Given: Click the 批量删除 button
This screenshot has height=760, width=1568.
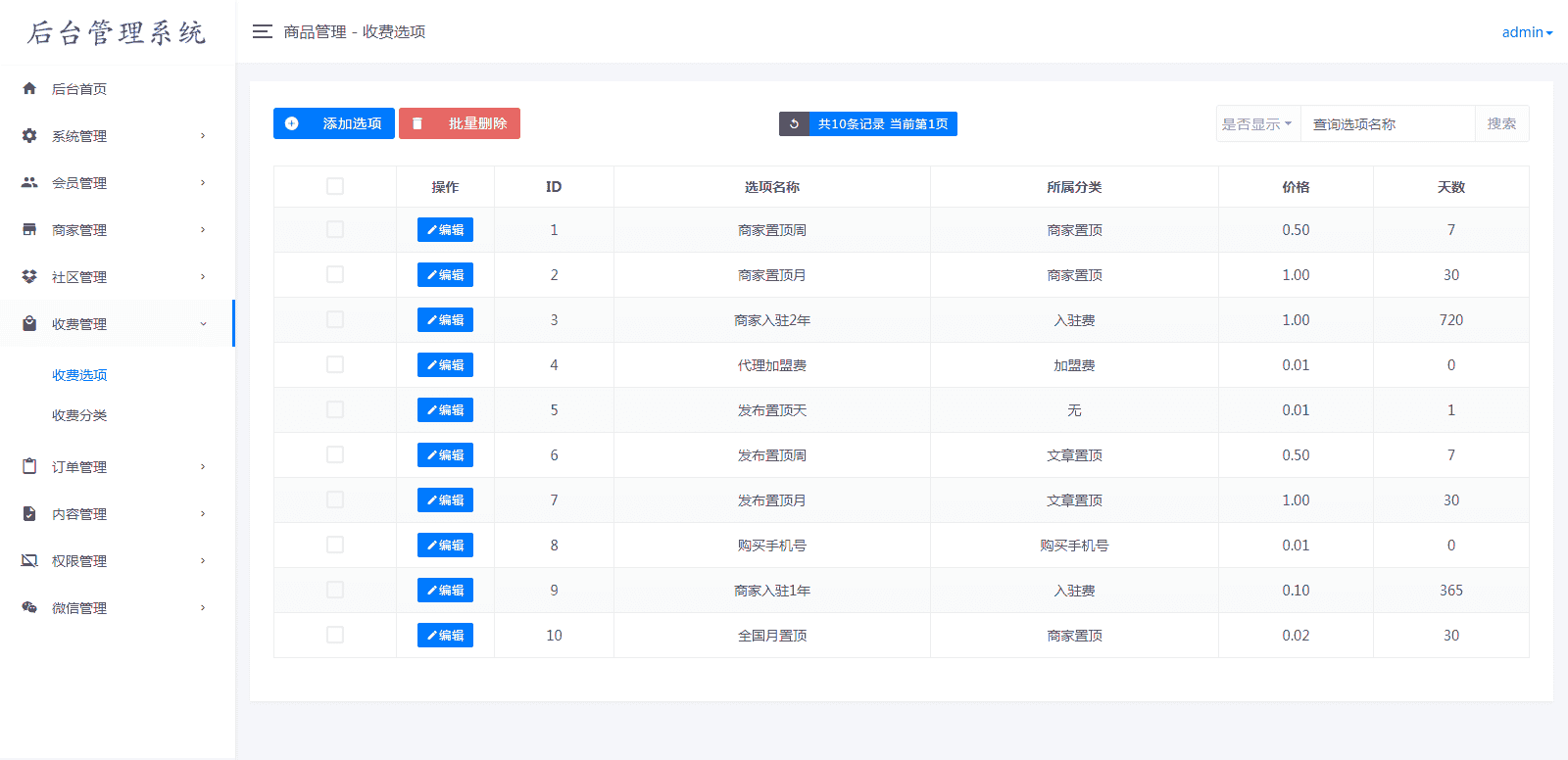Looking at the screenshot, I should pos(460,123).
